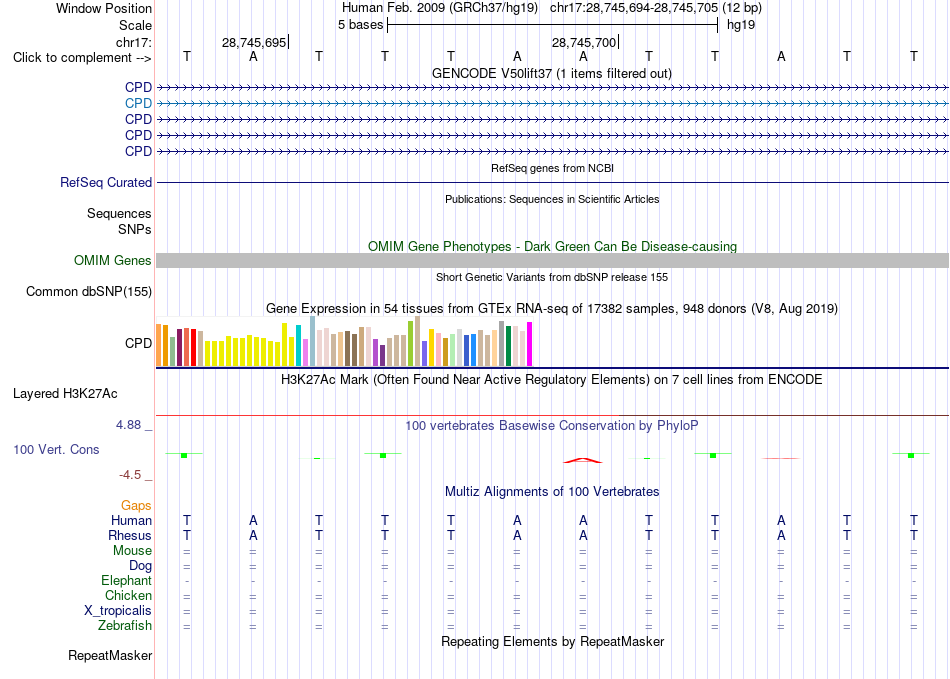Viewport: 950px width, 679px height.
Task: Select the X_tropicalis alignment row label
Action: pyautogui.click(x=118, y=611)
